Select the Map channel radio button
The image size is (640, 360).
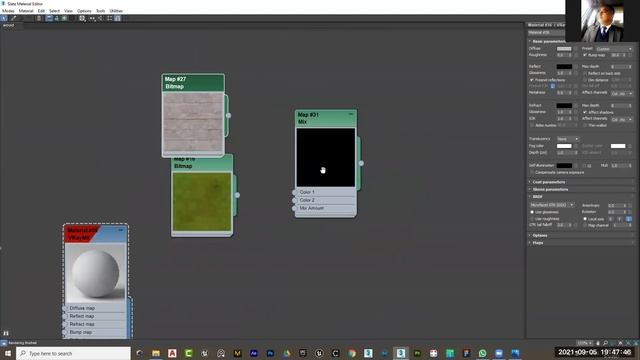[585, 225]
